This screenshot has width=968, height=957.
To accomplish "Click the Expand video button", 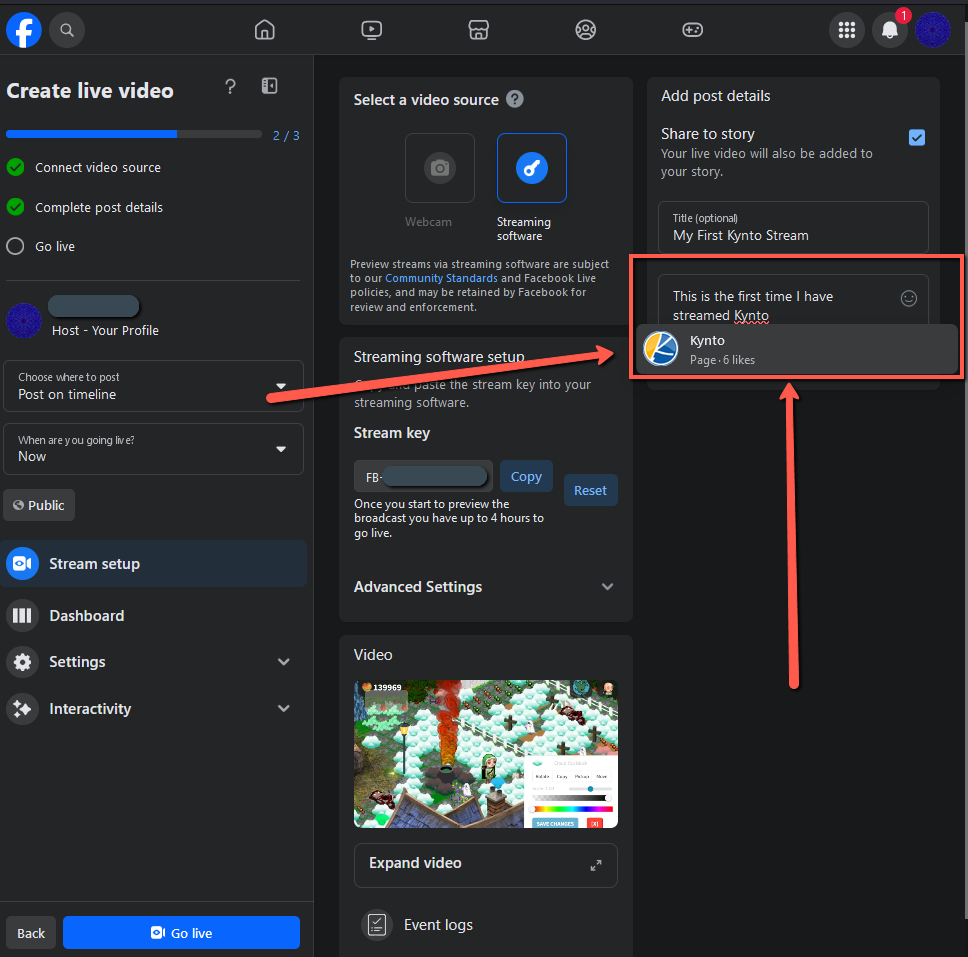I will point(485,865).
